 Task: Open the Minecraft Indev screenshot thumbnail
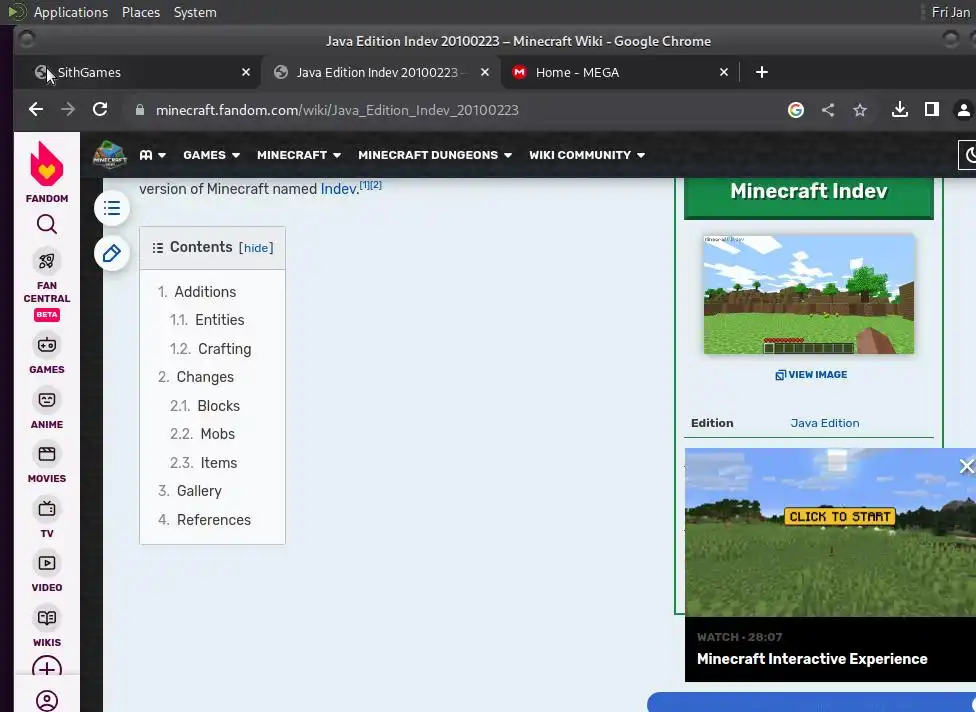[x=809, y=294]
